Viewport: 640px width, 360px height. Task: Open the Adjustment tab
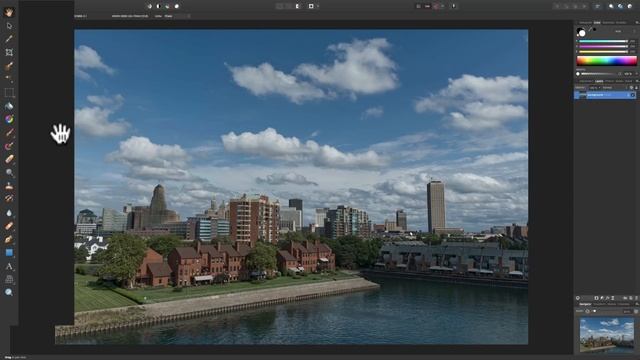point(585,81)
